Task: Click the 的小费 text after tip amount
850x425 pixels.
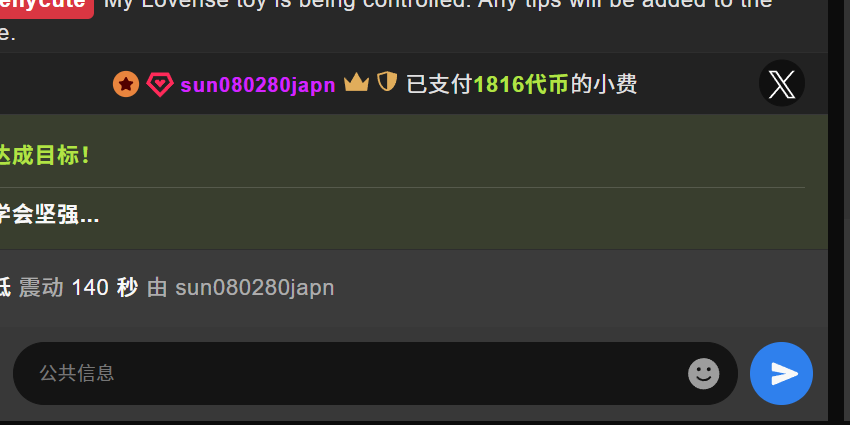Action: pos(604,85)
